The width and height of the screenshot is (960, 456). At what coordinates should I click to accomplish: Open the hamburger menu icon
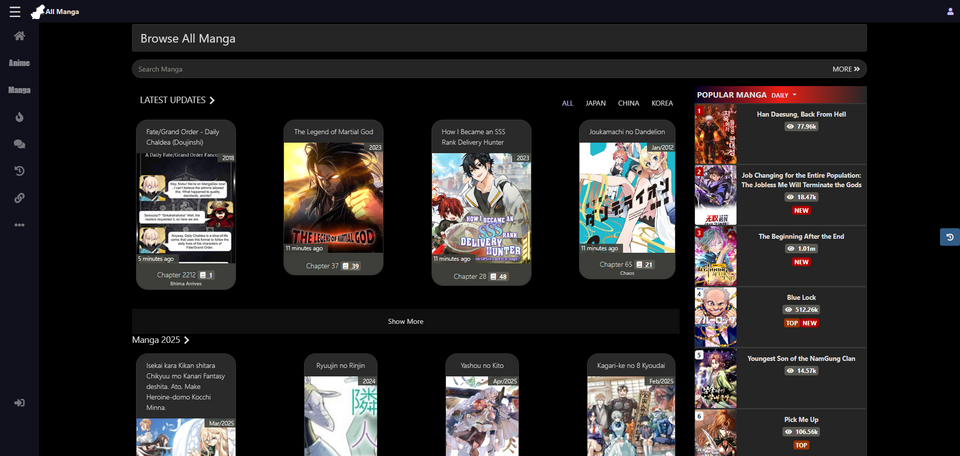(15, 12)
